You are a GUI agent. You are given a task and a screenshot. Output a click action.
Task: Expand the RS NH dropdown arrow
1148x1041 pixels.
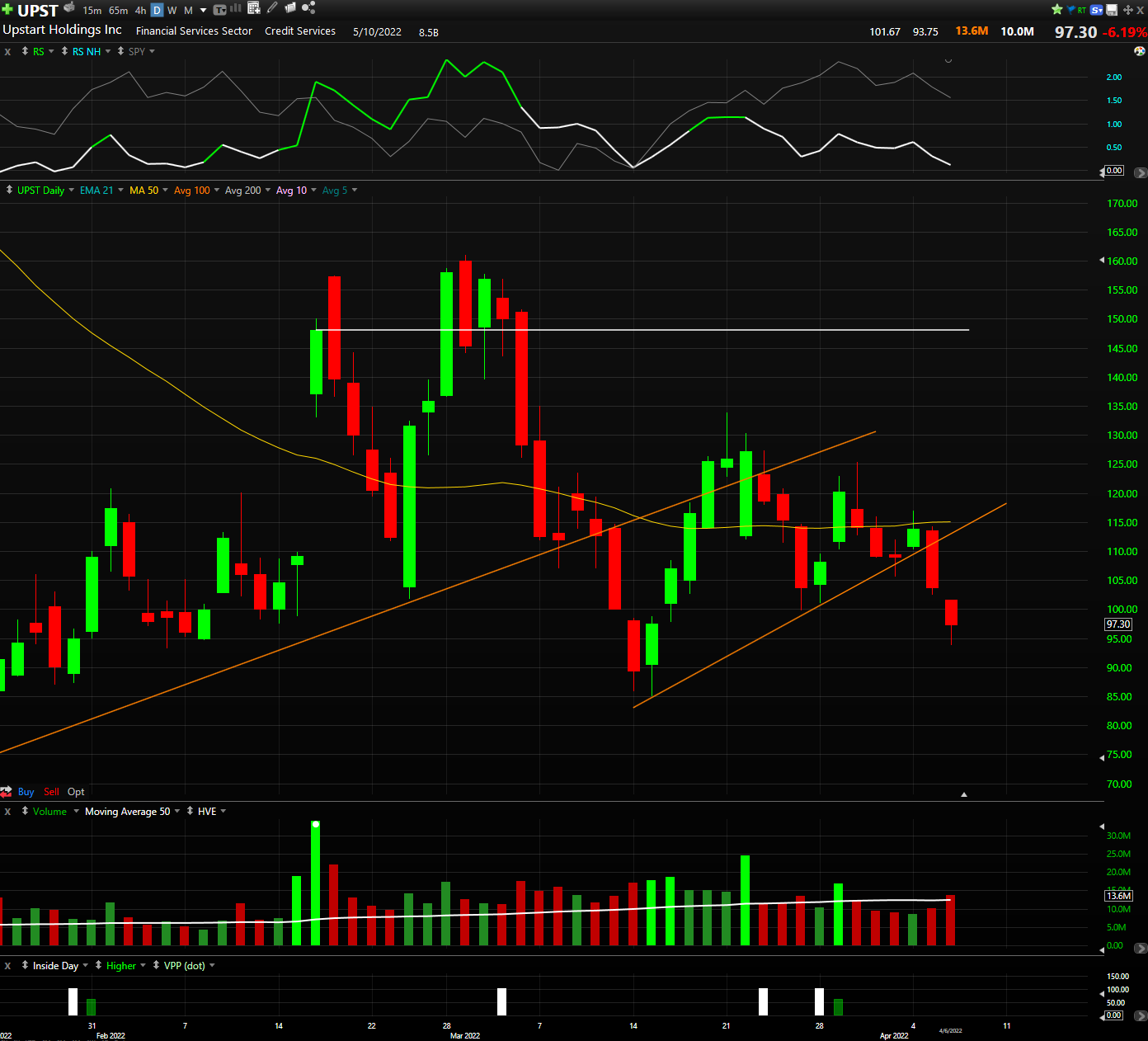coord(108,51)
